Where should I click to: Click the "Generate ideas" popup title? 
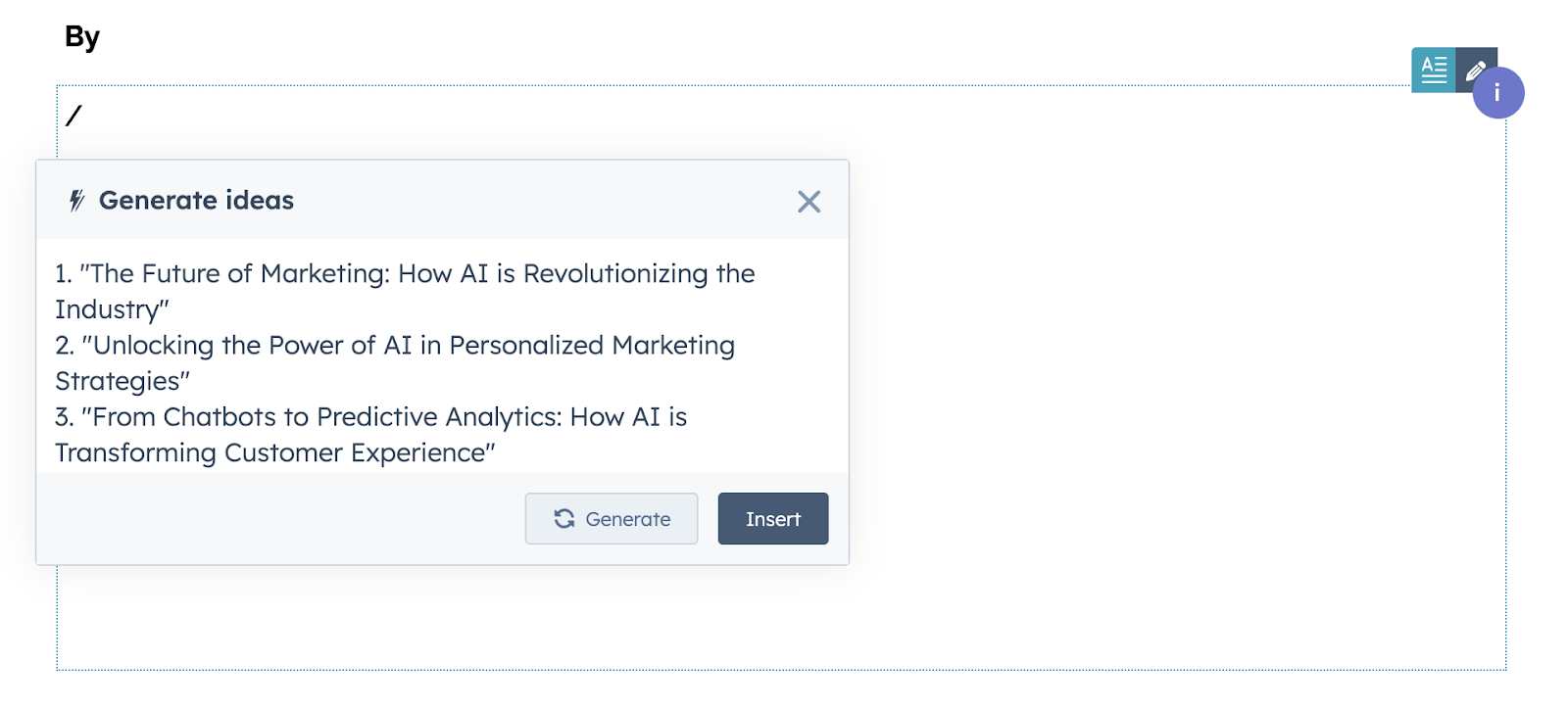(x=196, y=201)
